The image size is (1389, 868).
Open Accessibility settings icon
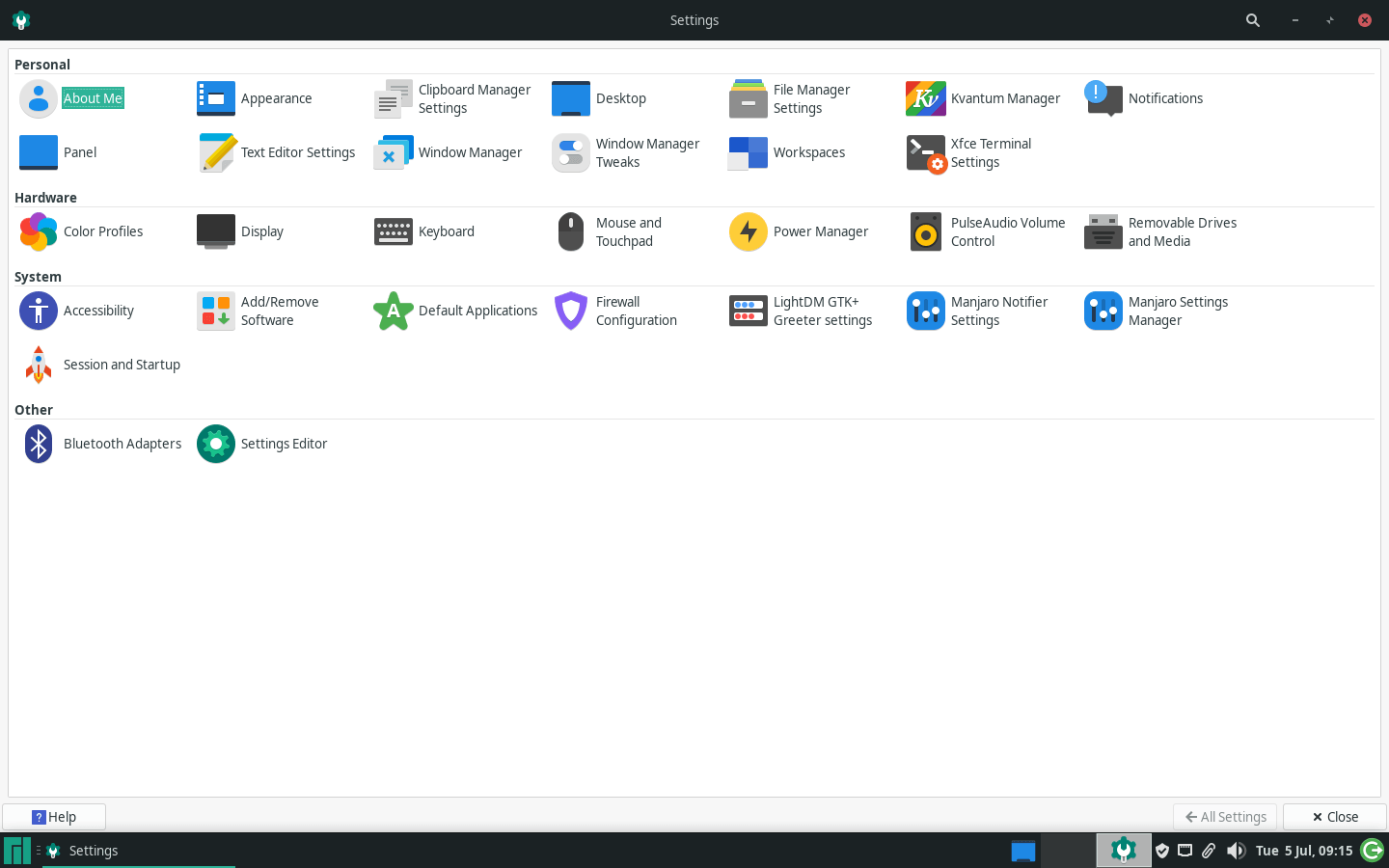(x=39, y=311)
